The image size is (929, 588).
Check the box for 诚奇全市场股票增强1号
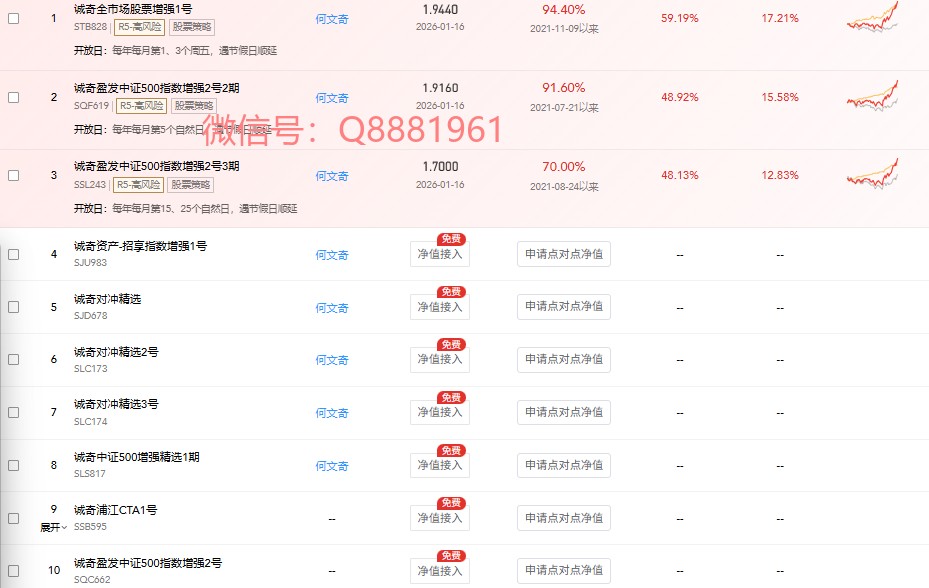[x=13, y=19]
